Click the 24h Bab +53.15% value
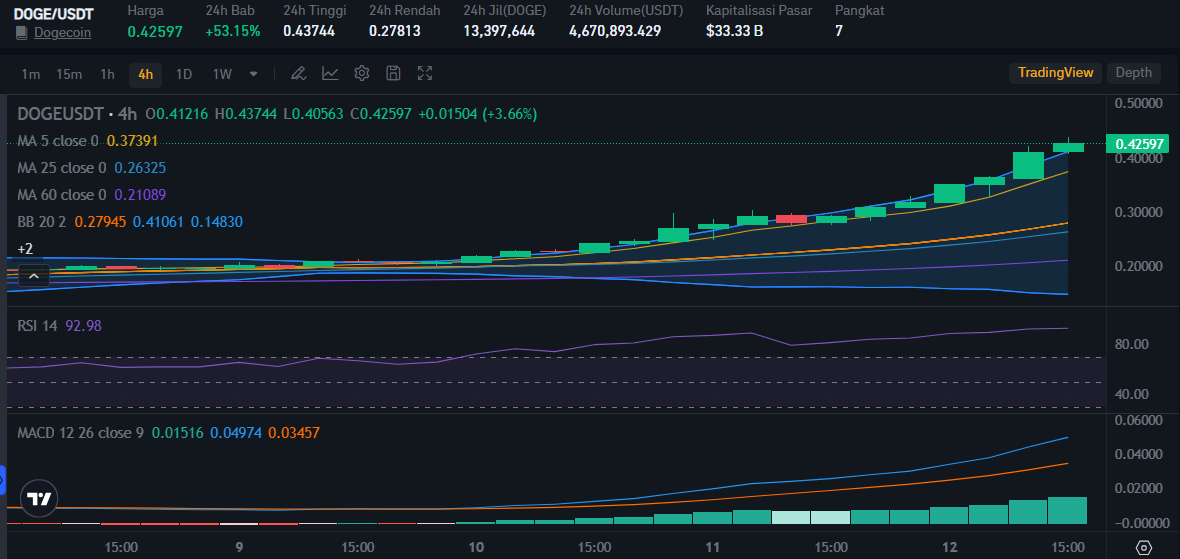The height and width of the screenshot is (559, 1180). click(233, 31)
